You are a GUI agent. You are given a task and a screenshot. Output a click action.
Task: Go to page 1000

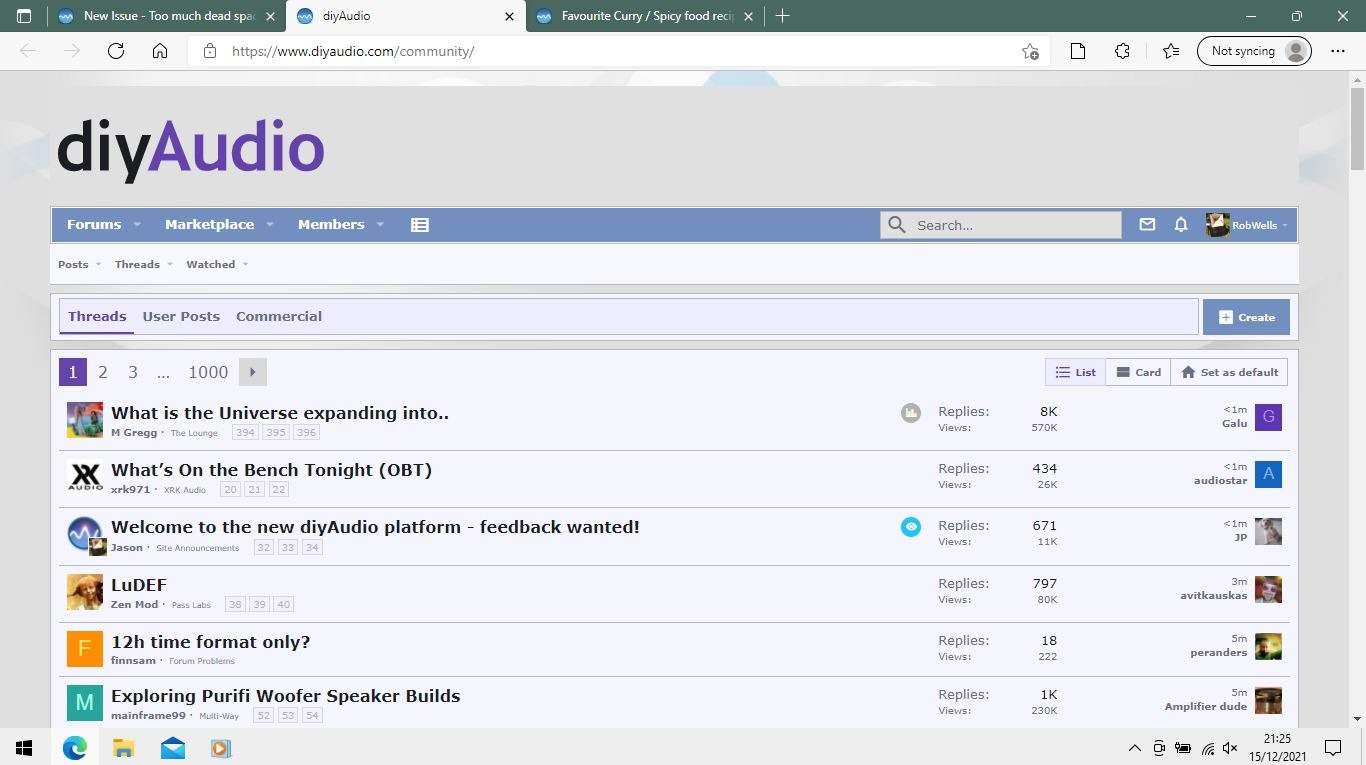click(208, 372)
